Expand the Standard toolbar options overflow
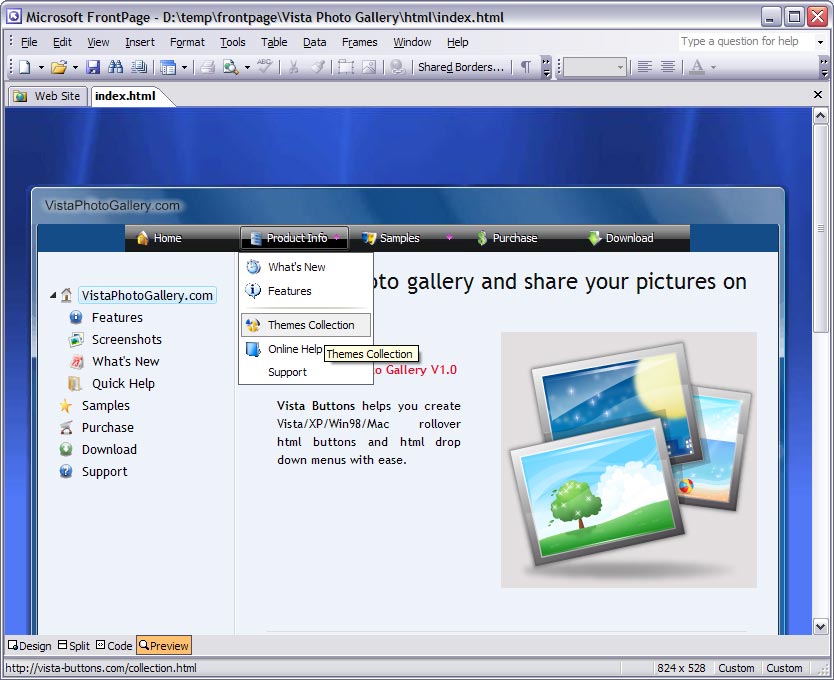Image resolution: width=834 pixels, height=680 pixels. point(546,67)
